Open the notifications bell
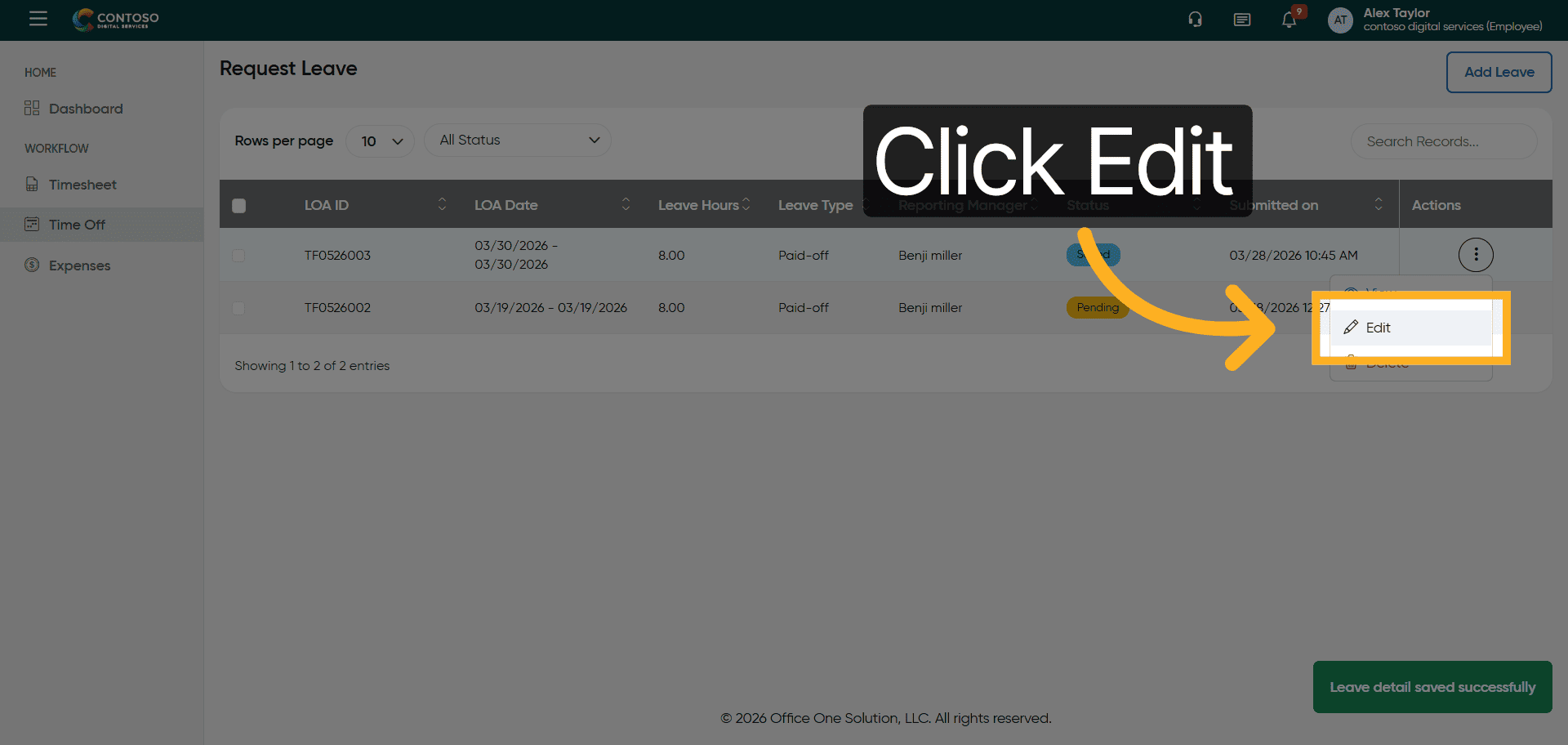Screen dimensions: 1568x745 1289,20
